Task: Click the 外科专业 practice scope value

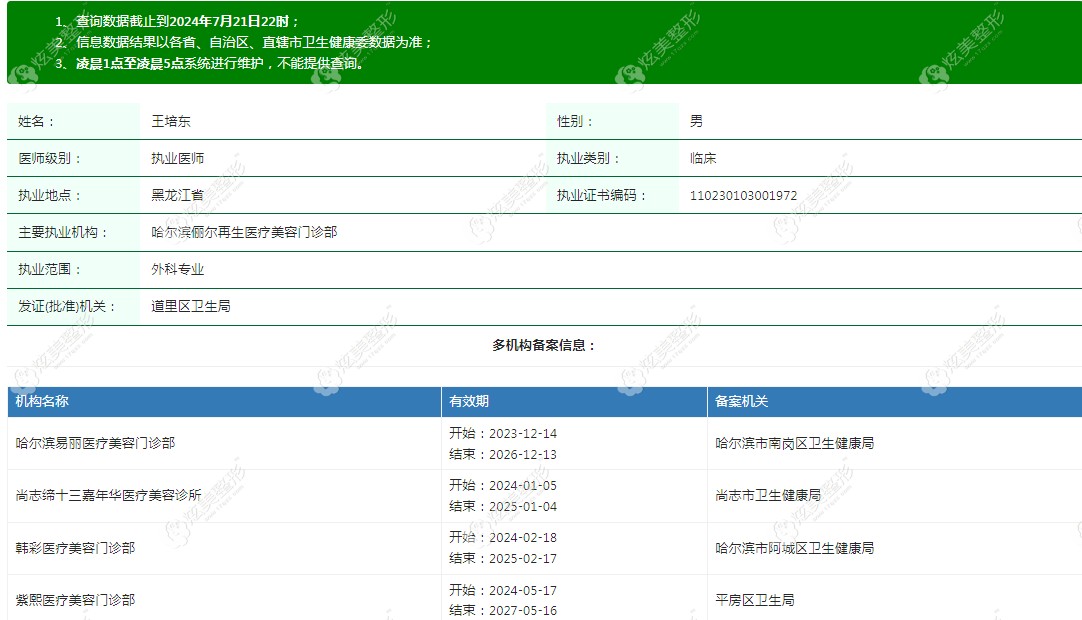Action: point(177,269)
